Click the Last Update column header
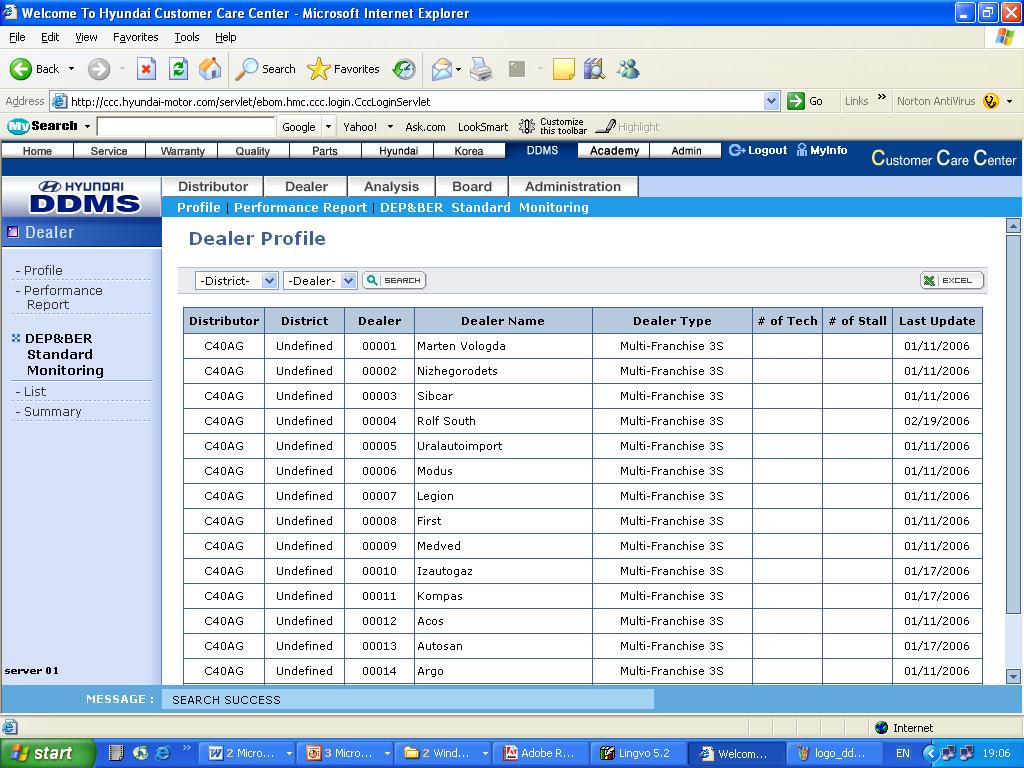 (937, 321)
